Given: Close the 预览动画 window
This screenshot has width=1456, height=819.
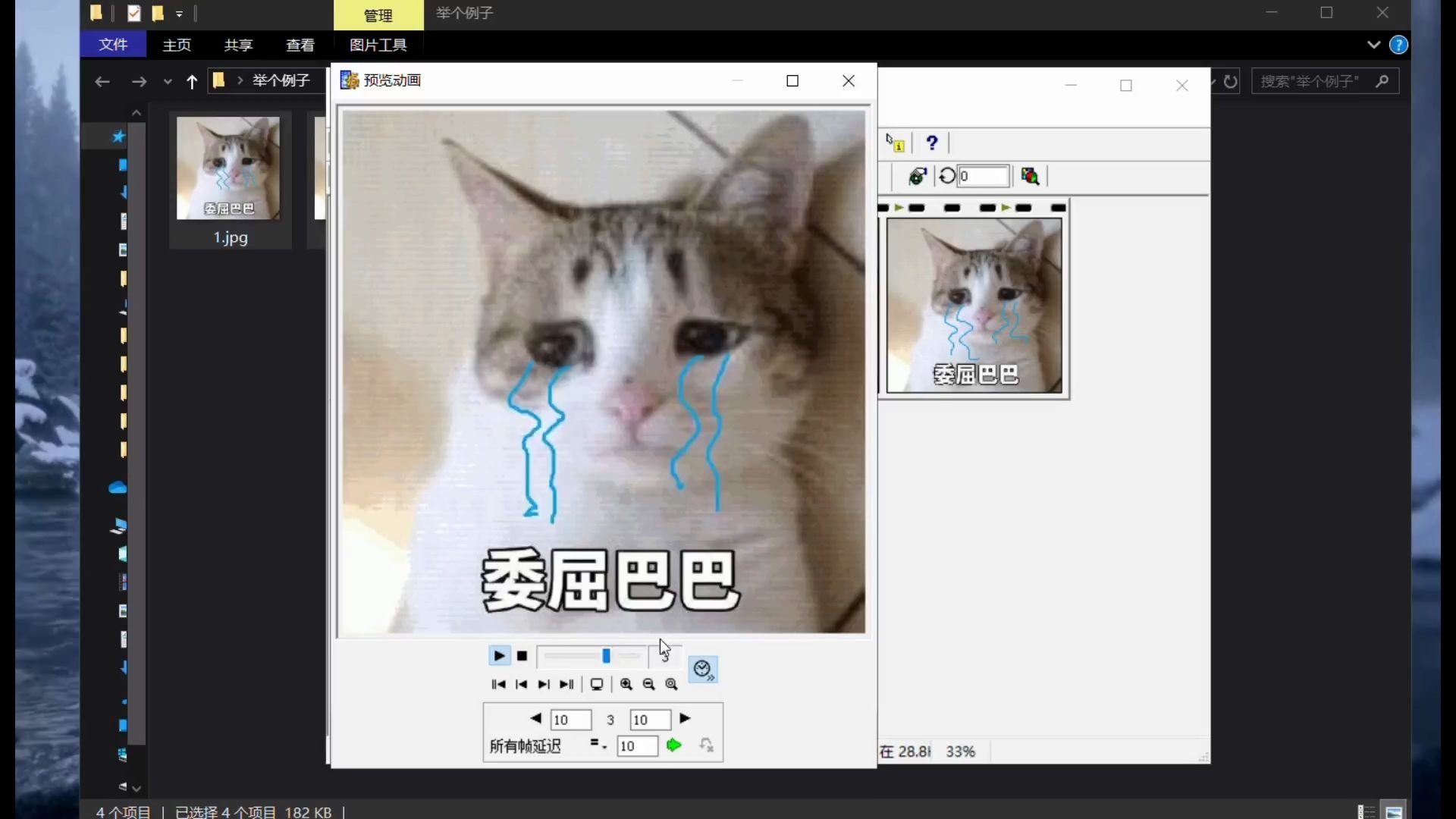Looking at the screenshot, I should [849, 80].
